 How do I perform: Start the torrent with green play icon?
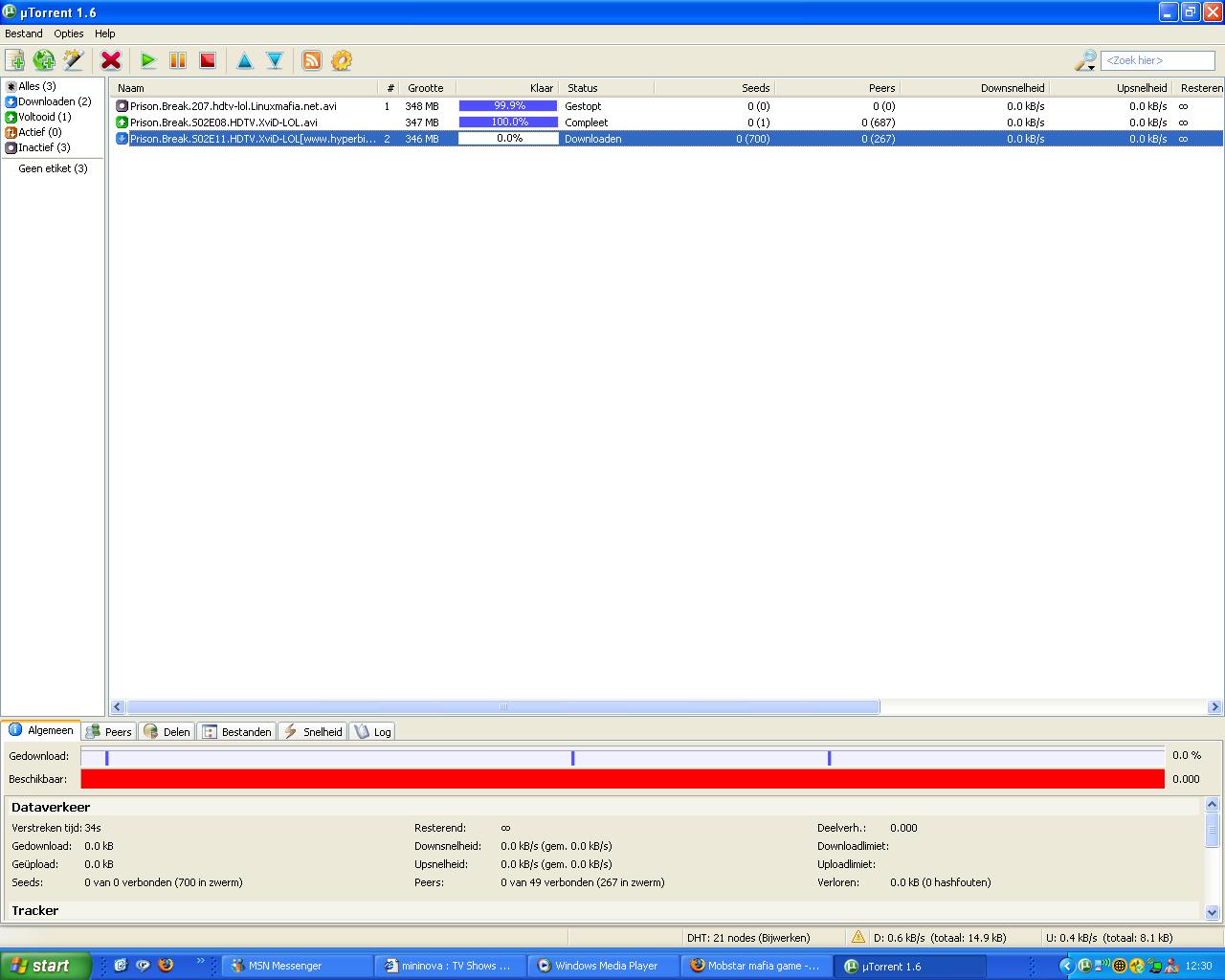click(x=147, y=60)
